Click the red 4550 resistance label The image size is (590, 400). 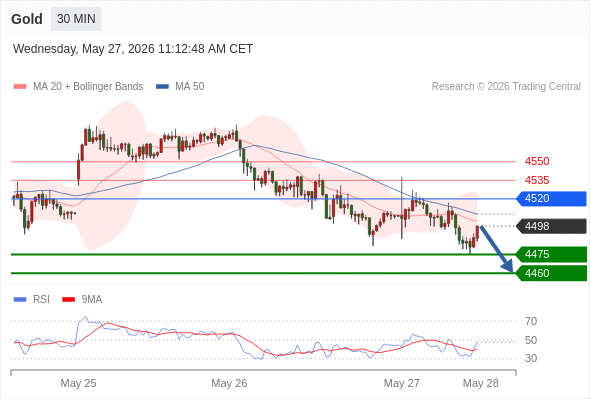tap(537, 161)
